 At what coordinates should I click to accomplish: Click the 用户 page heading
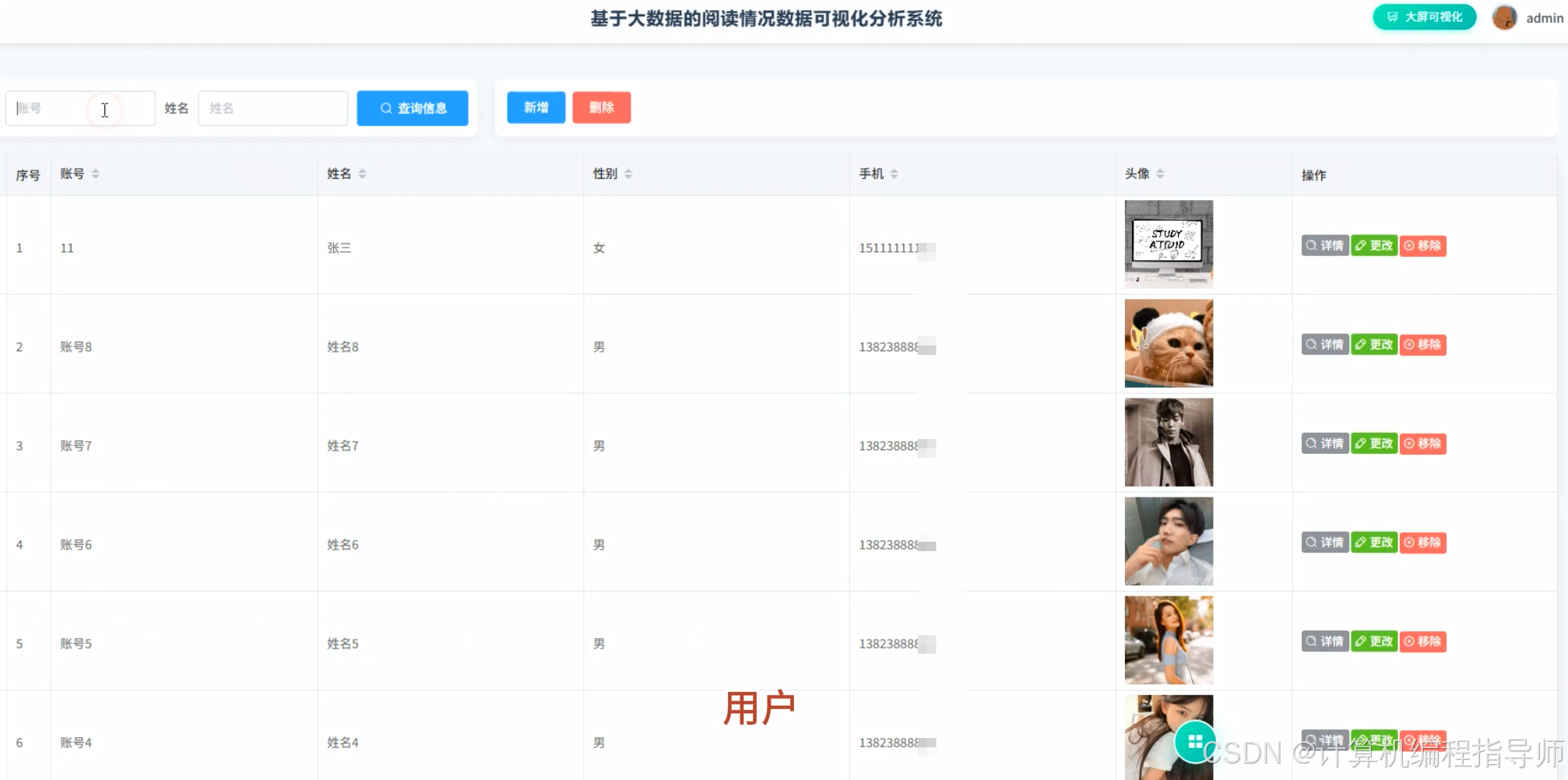[x=761, y=706]
